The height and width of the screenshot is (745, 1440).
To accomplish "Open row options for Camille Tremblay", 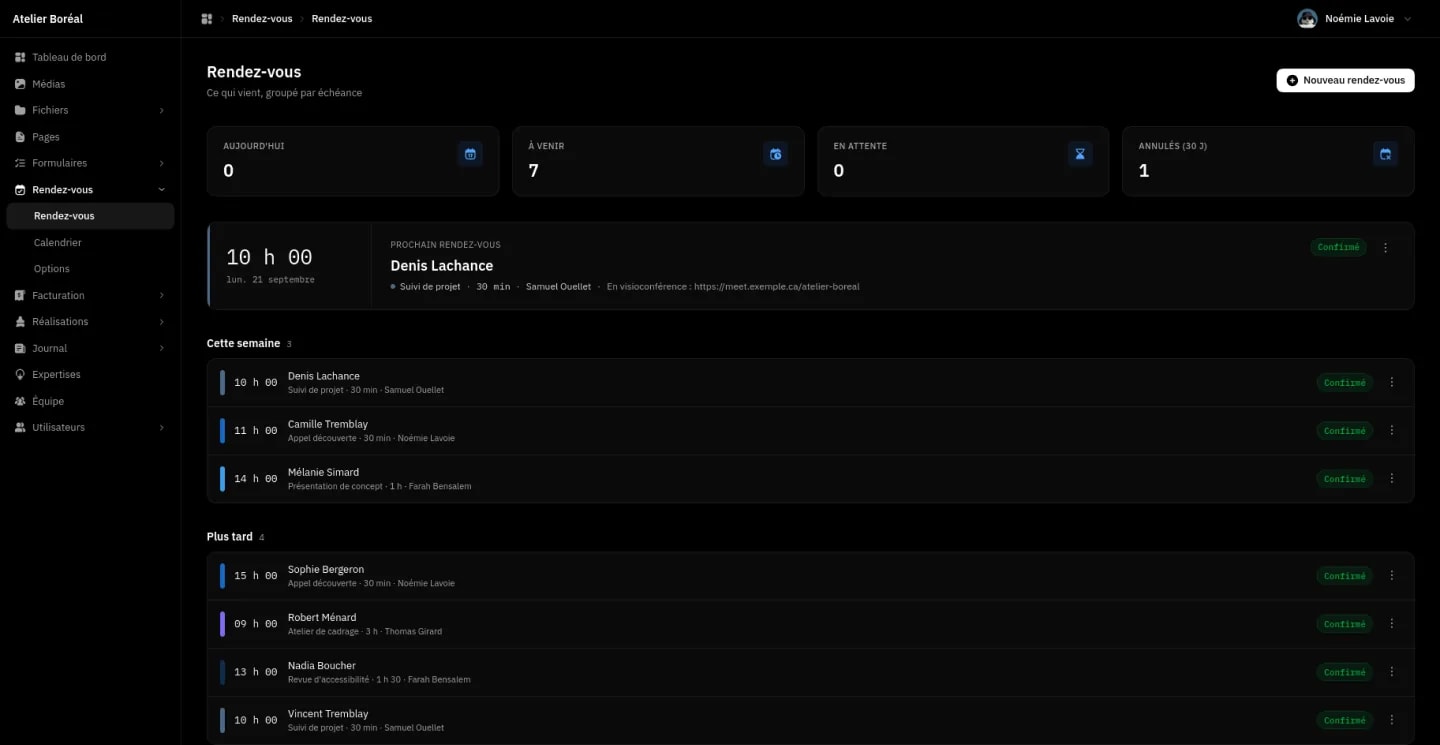I will click(1391, 430).
